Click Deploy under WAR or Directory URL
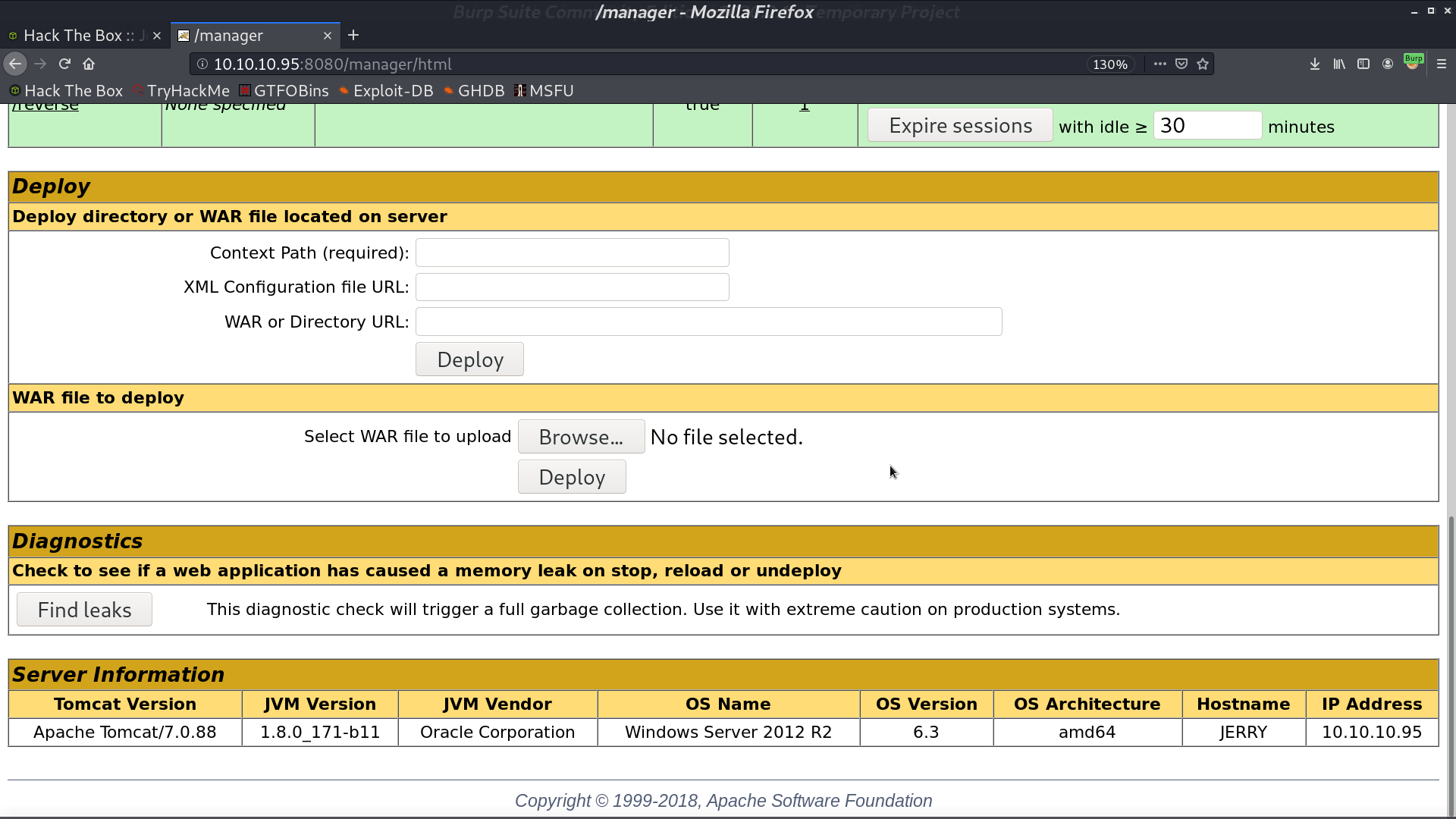This screenshot has height=819, width=1456. 469,359
